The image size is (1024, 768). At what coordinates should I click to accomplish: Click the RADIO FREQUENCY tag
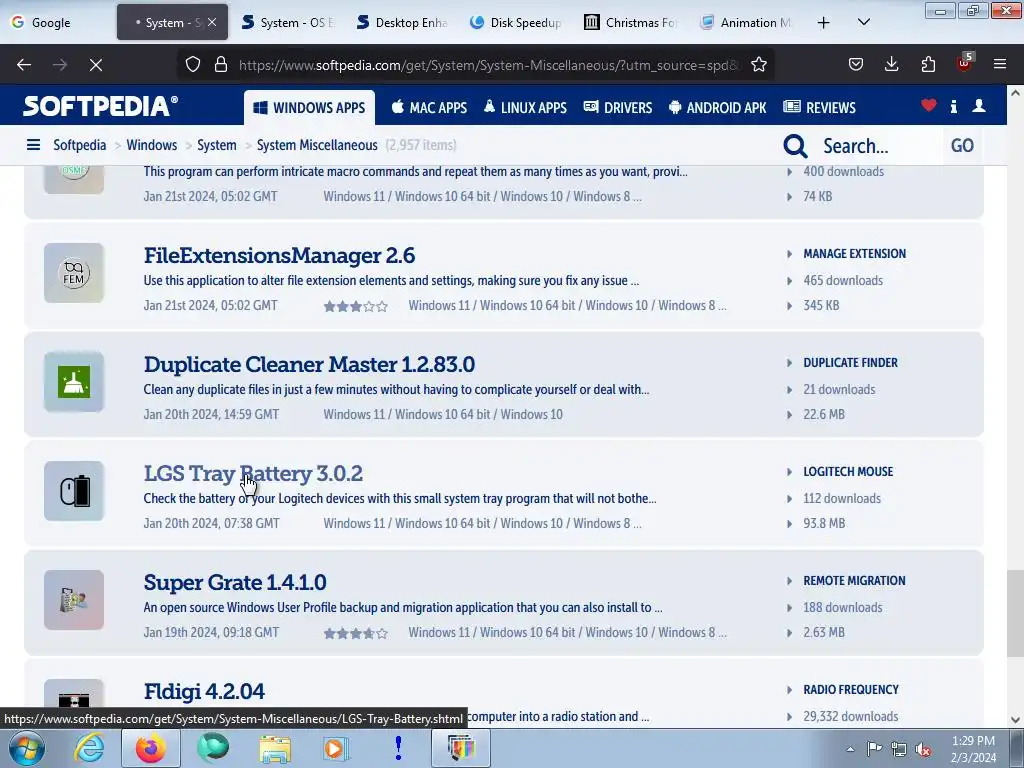tap(851, 690)
